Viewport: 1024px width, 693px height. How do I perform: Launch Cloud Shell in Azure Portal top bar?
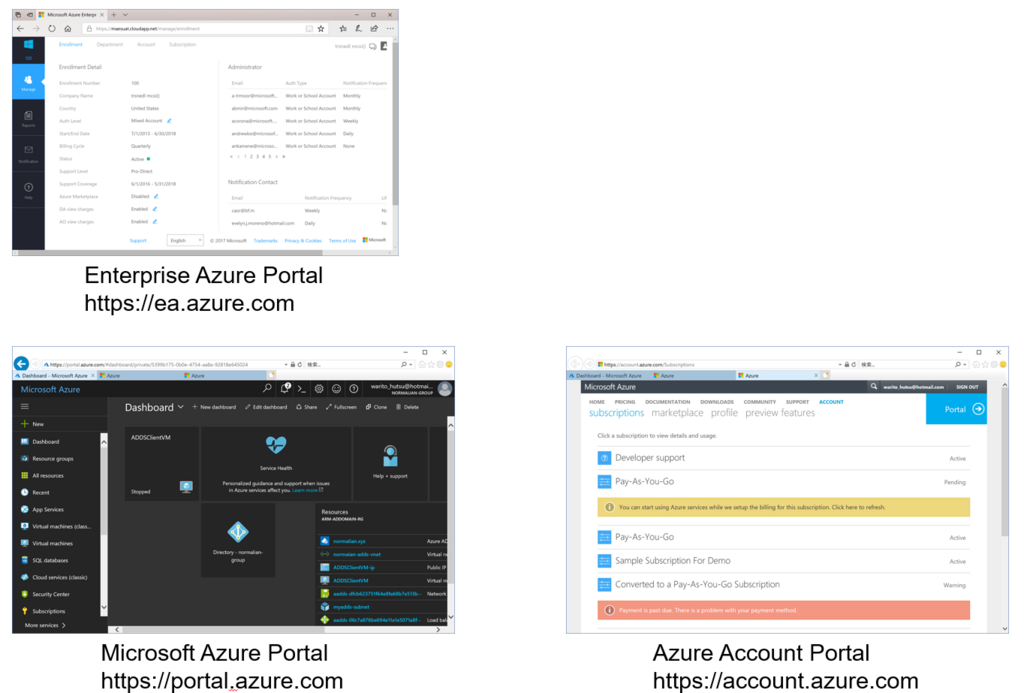click(x=301, y=389)
